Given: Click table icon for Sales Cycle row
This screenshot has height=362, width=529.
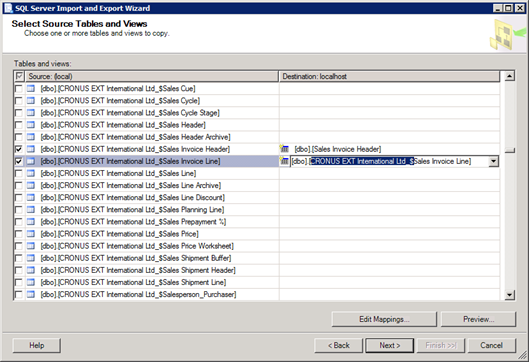Looking at the screenshot, I should 31,101.
